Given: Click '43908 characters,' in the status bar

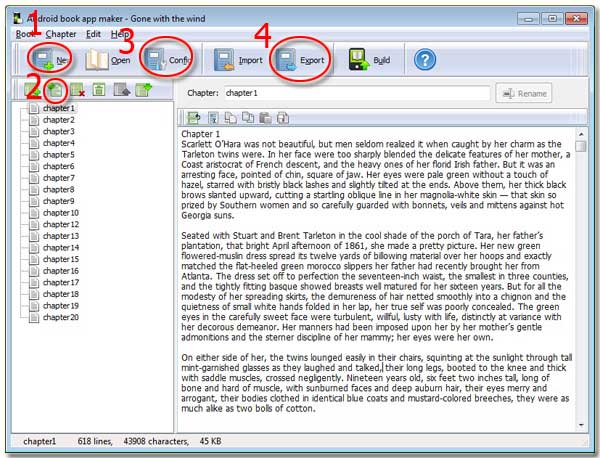Looking at the screenshot, I should 156,441.
